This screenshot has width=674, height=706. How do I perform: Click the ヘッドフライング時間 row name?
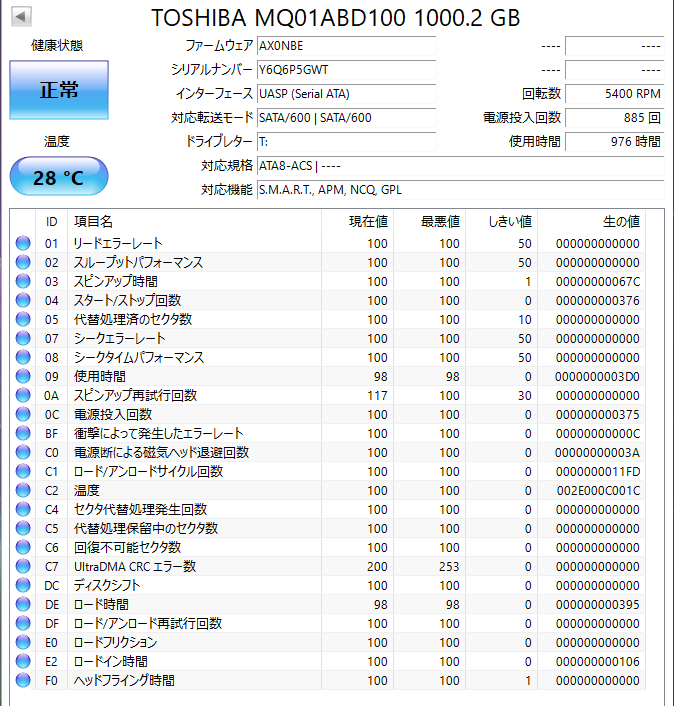click(x=124, y=680)
